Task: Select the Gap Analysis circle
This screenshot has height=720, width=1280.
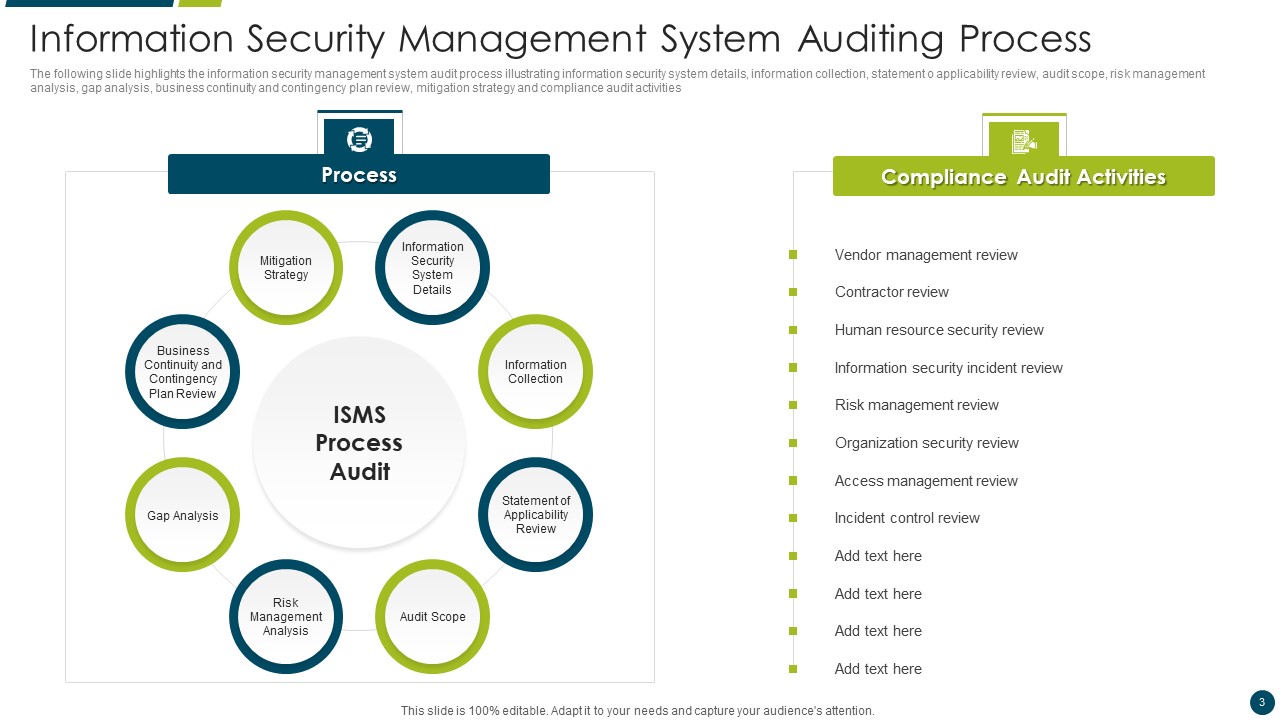Action: [183, 515]
